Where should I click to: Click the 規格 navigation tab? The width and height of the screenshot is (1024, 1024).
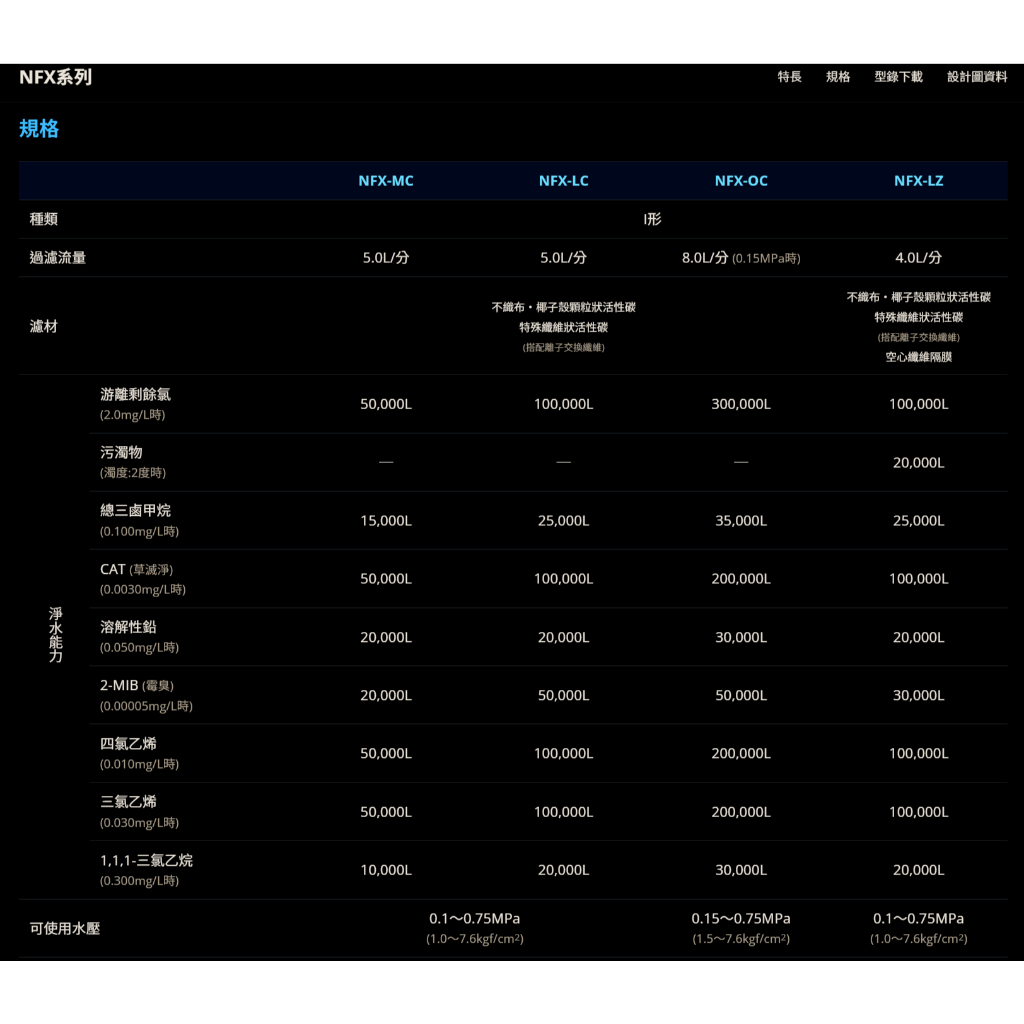click(x=837, y=77)
